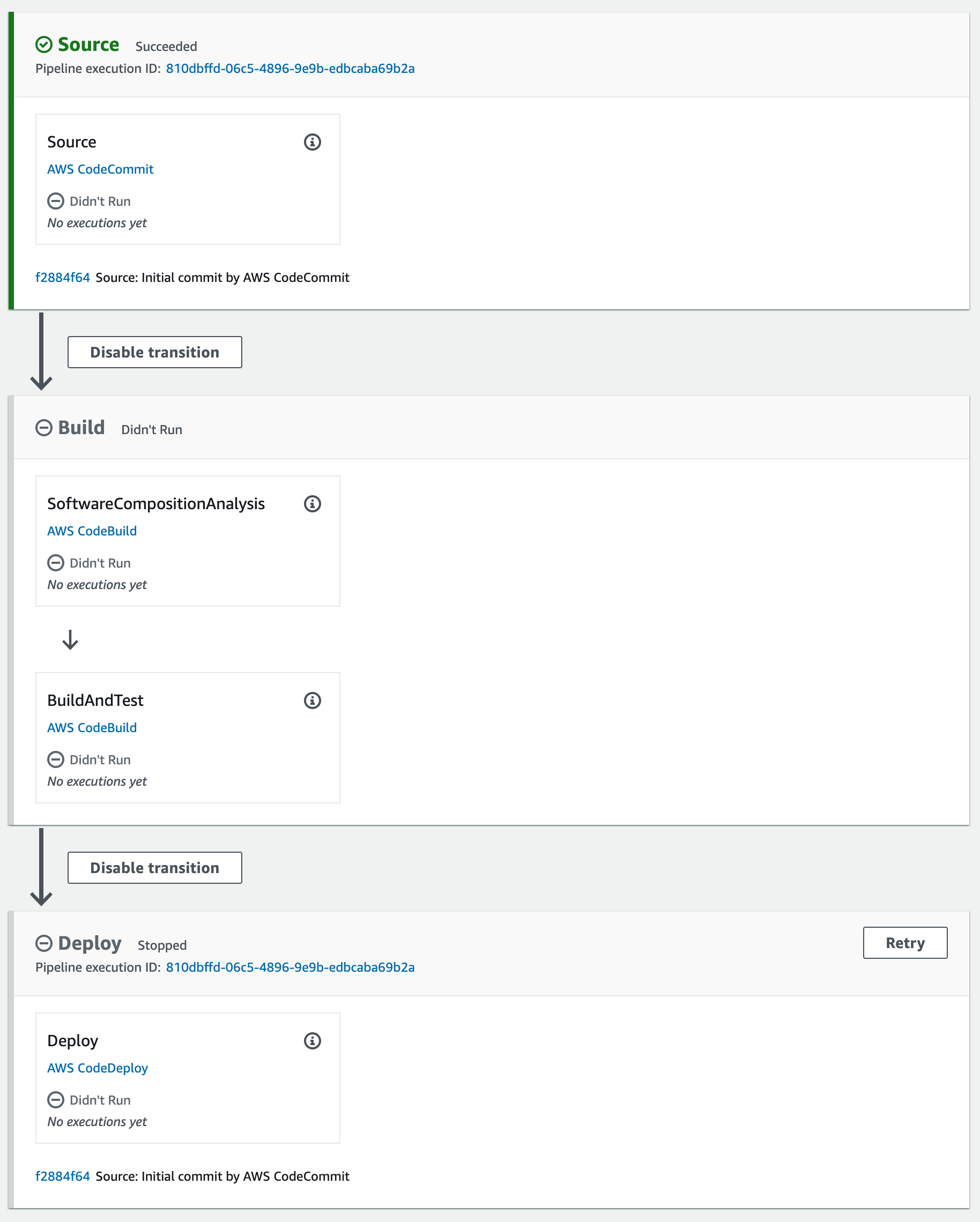The width and height of the screenshot is (980, 1222).
Task: Click the info icon on the Source action card
Action: point(313,141)
